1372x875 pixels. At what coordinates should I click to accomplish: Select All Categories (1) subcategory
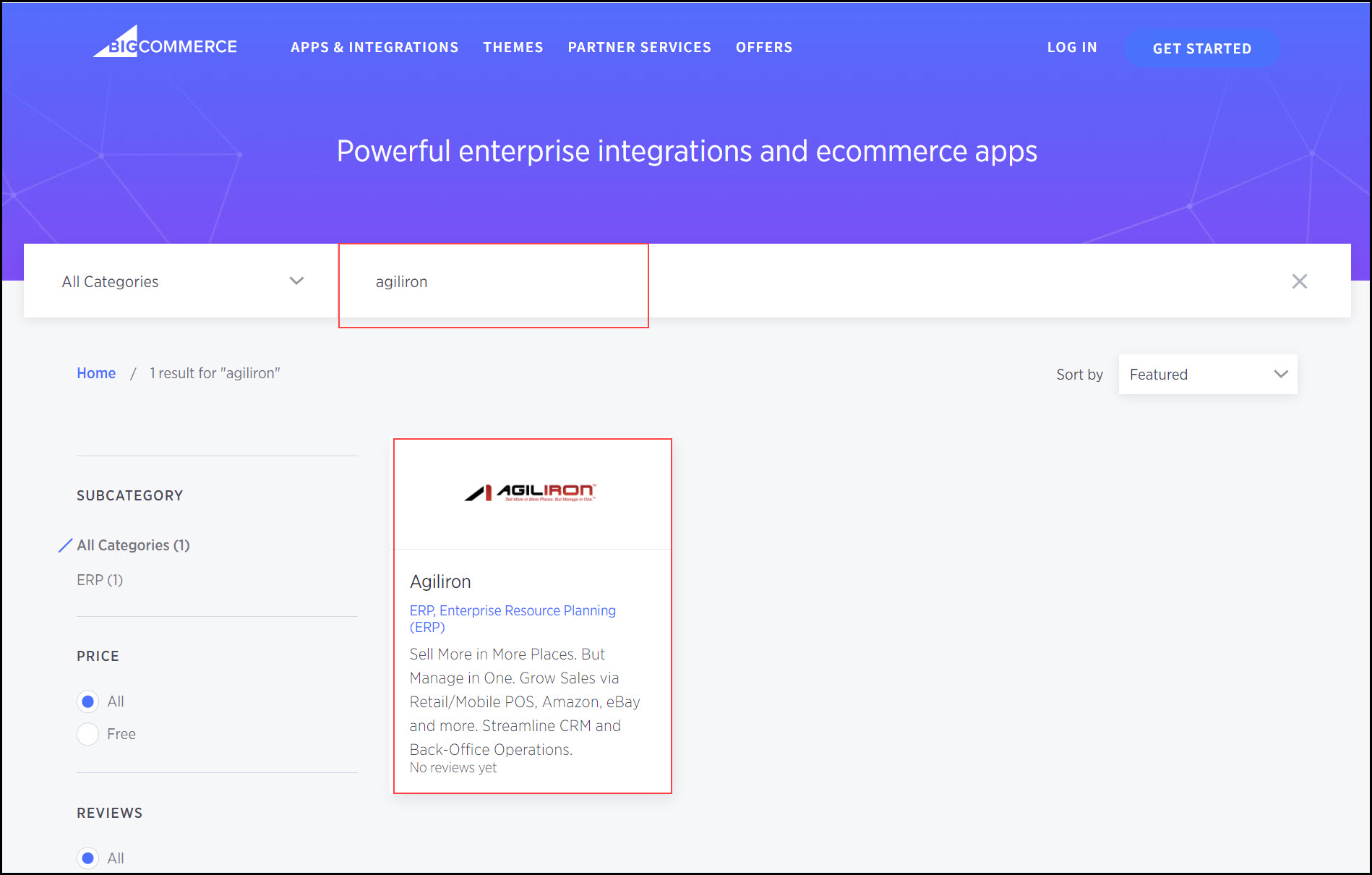[133, 545]
